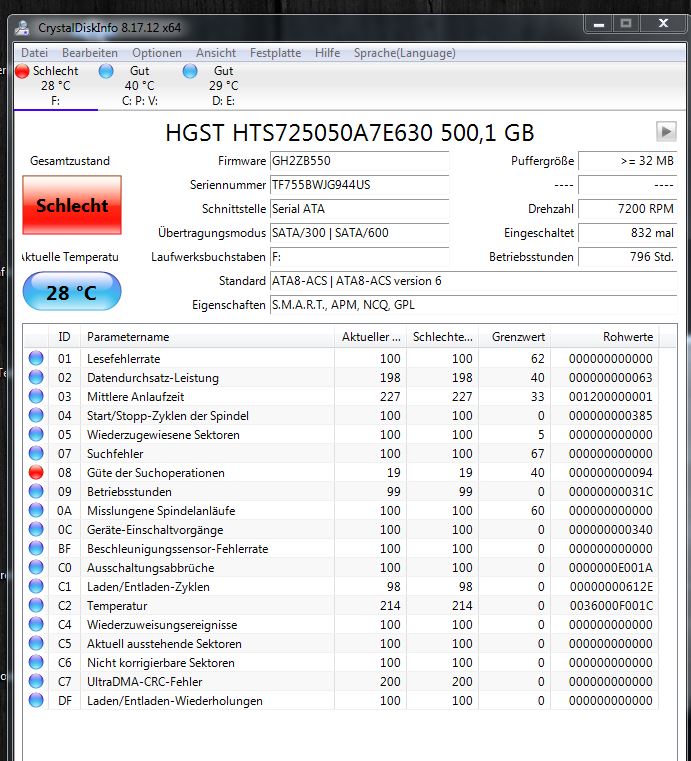Select the Temperatur parameter name
Viewport: 691px width, 761px height.
click(117, 606)
